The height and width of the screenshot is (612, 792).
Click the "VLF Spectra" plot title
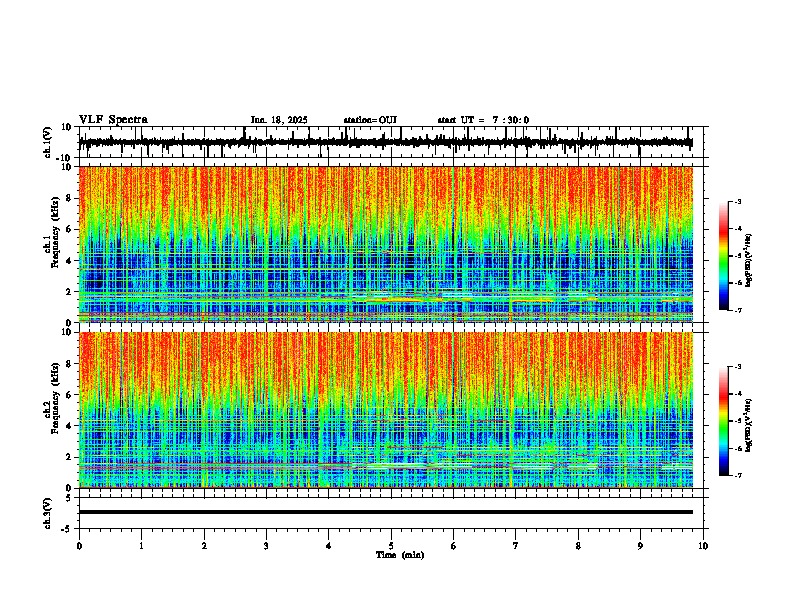coord(113,120)
